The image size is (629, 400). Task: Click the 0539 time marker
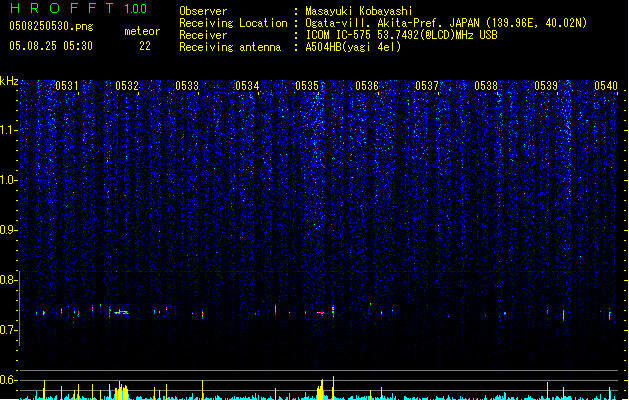click(546, 86)
